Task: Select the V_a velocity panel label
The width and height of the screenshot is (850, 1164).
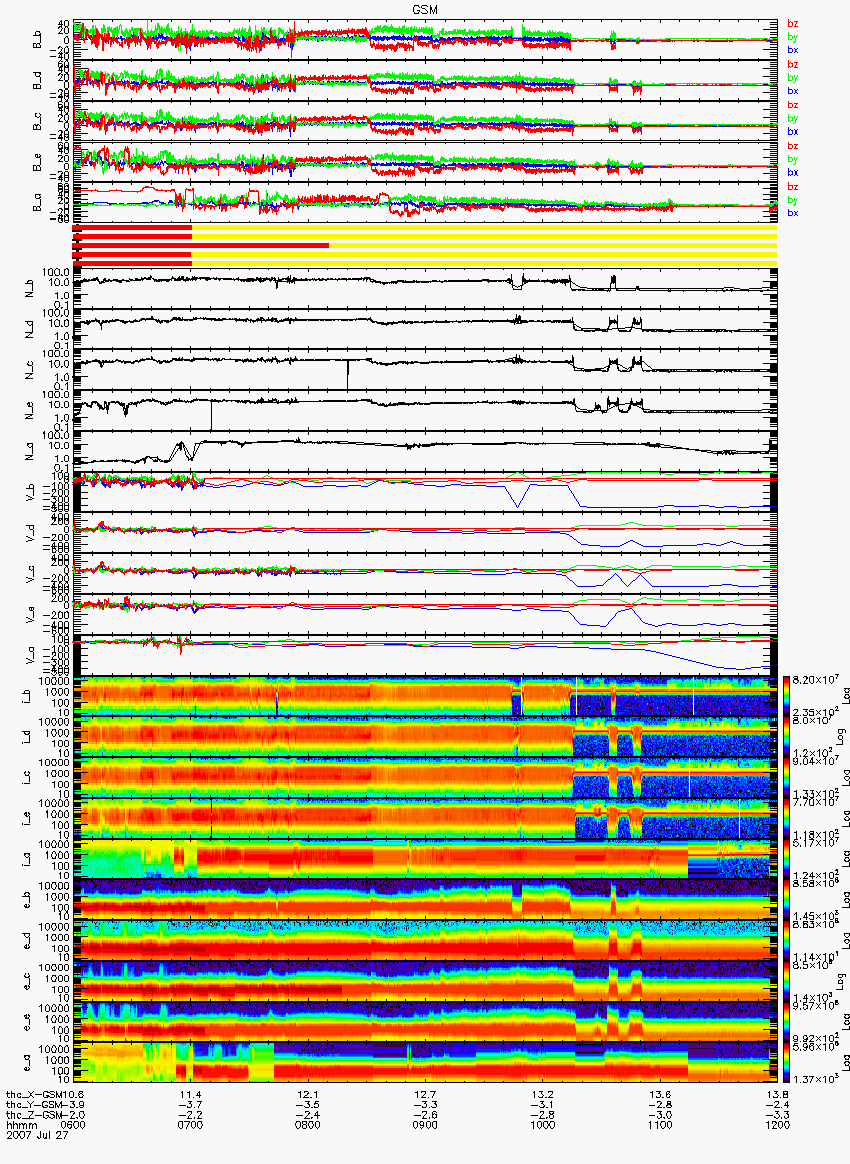Action: click(x=30, y=653)
